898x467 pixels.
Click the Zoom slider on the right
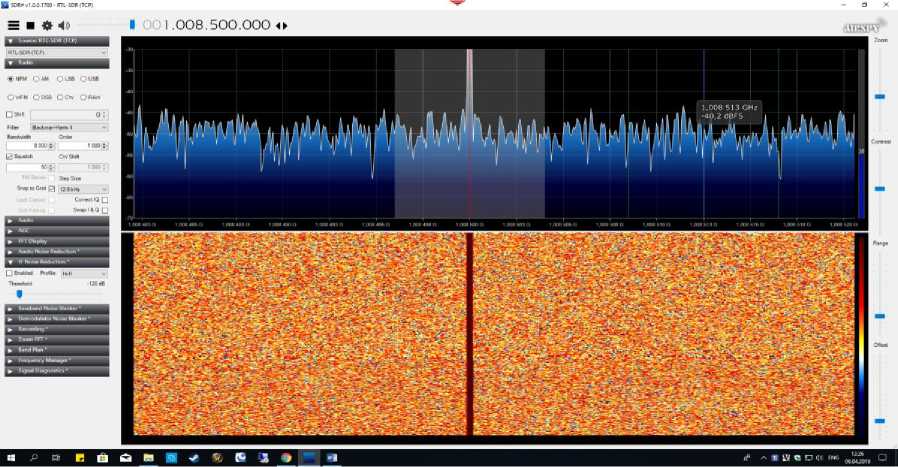point(880,96)
